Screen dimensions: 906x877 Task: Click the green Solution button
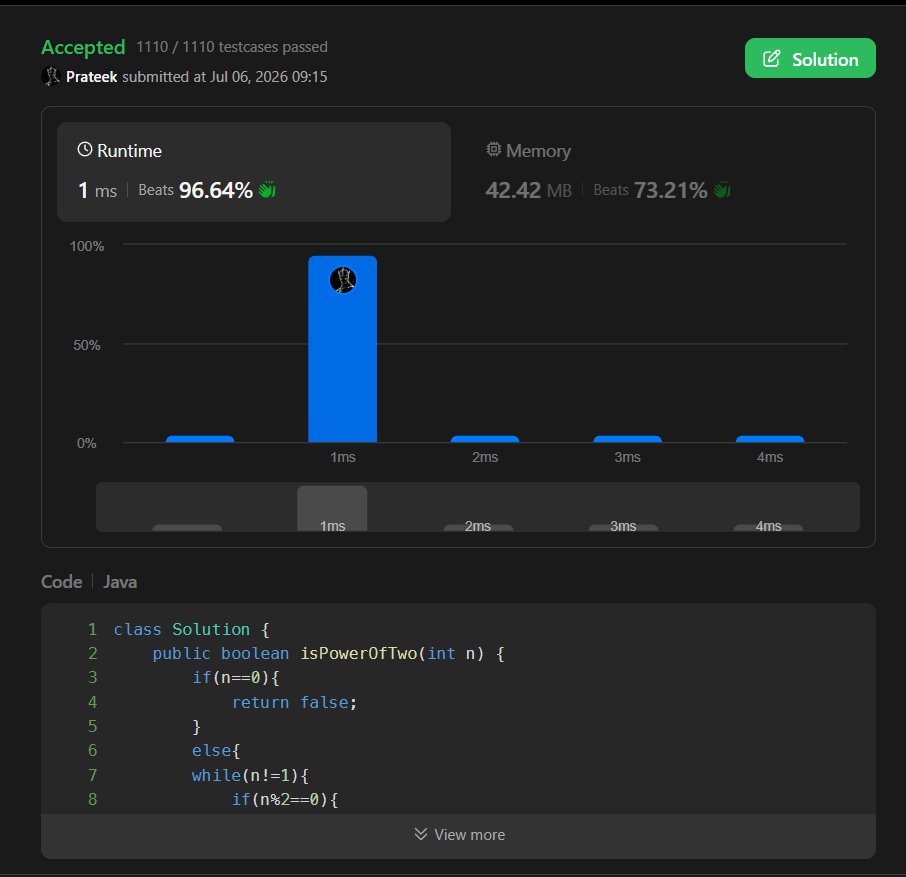[x=810, y=58]
